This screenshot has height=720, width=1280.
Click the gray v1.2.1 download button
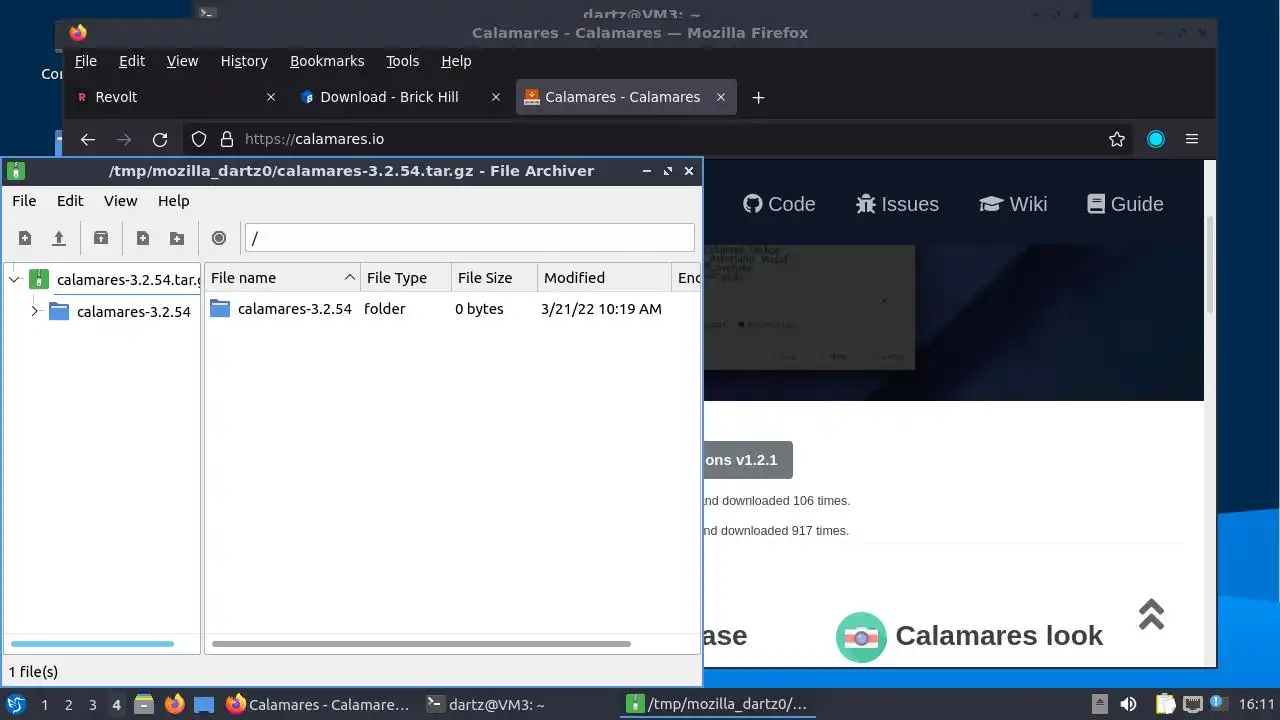pos(748,460)
